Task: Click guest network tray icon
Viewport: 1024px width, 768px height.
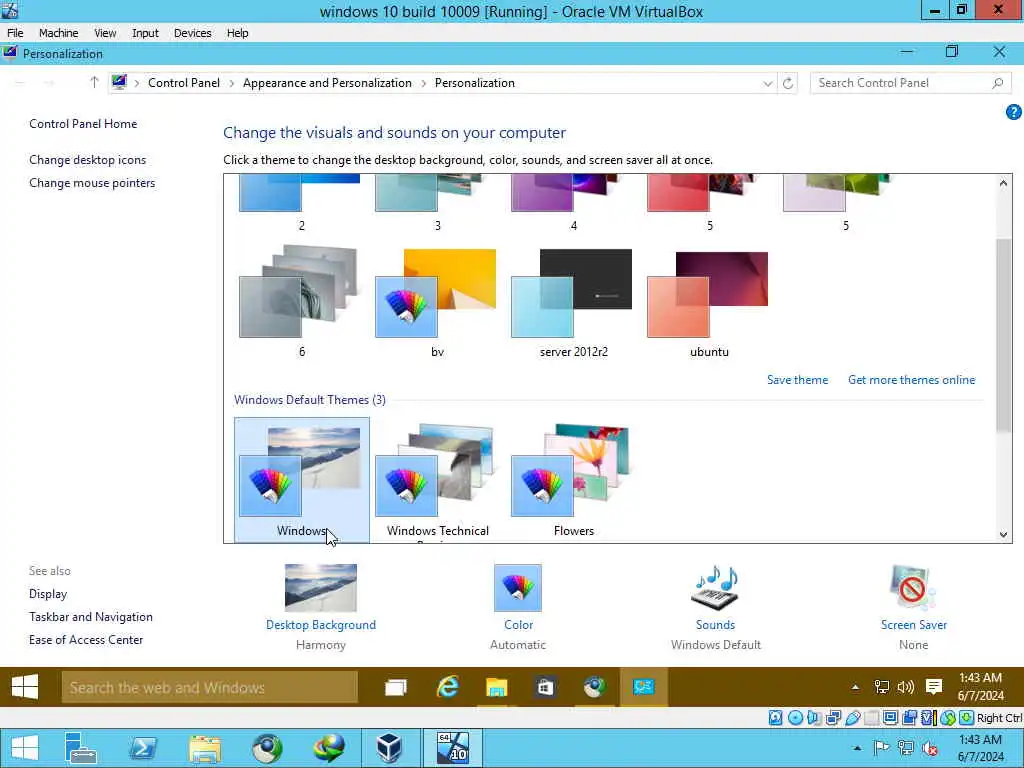Action: (882, 686)
